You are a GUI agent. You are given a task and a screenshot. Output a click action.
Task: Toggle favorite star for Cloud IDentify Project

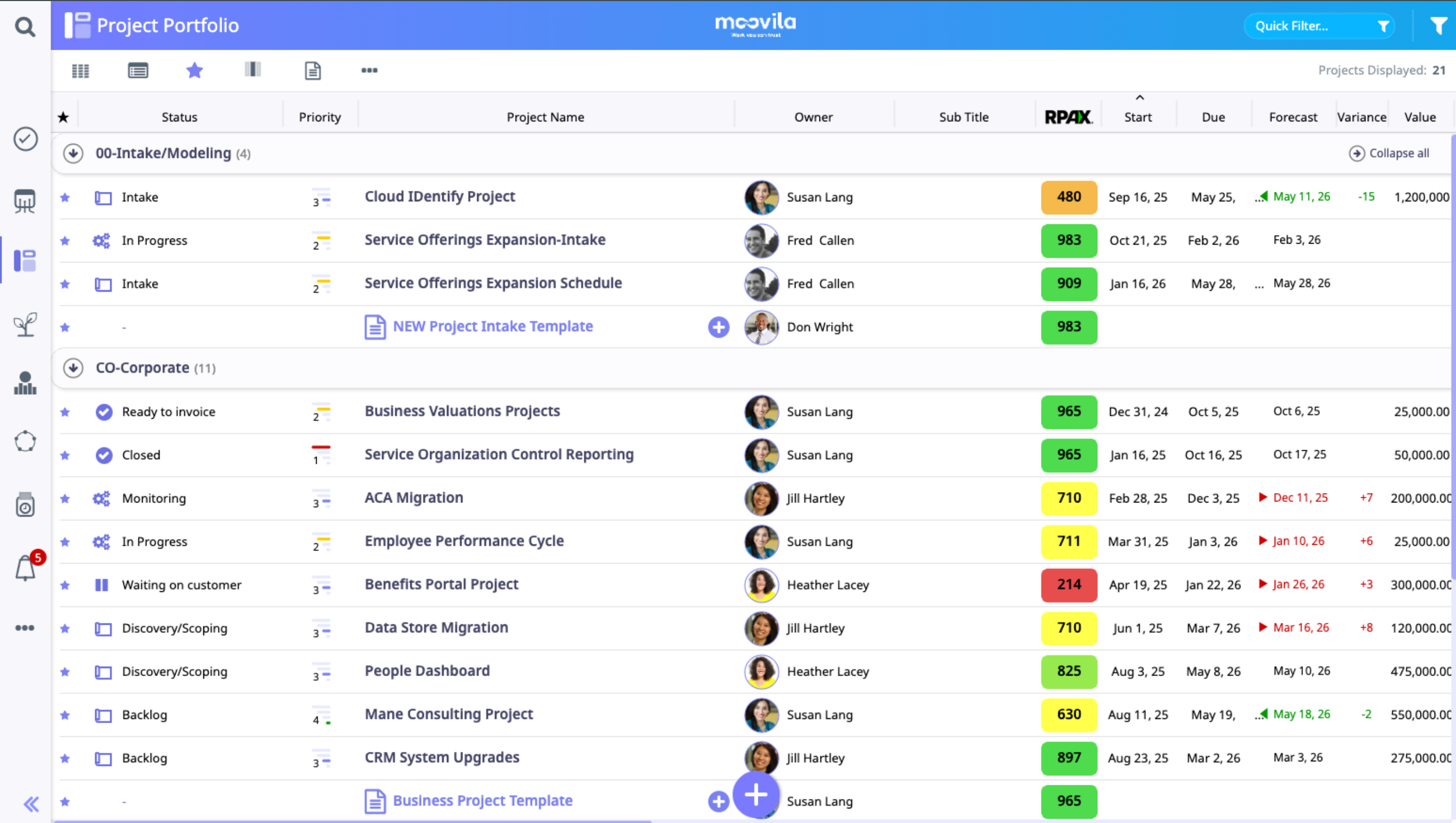(x=65, y=198)
